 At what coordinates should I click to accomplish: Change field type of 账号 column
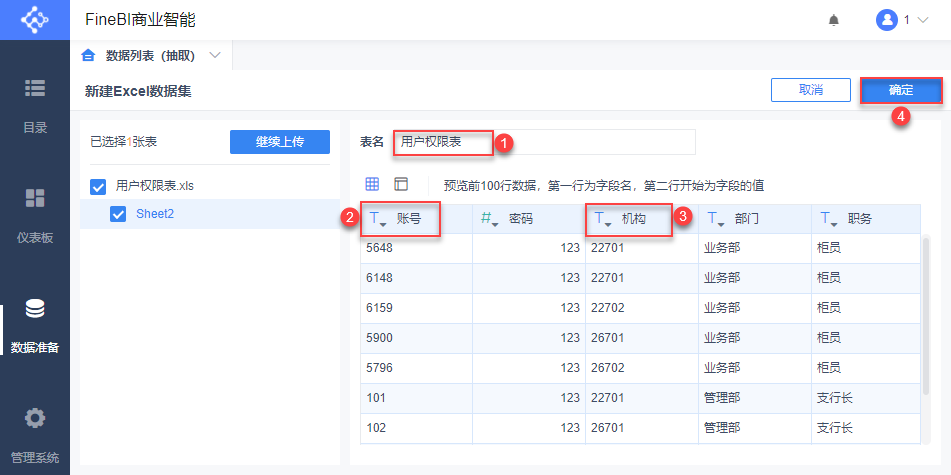378,220
